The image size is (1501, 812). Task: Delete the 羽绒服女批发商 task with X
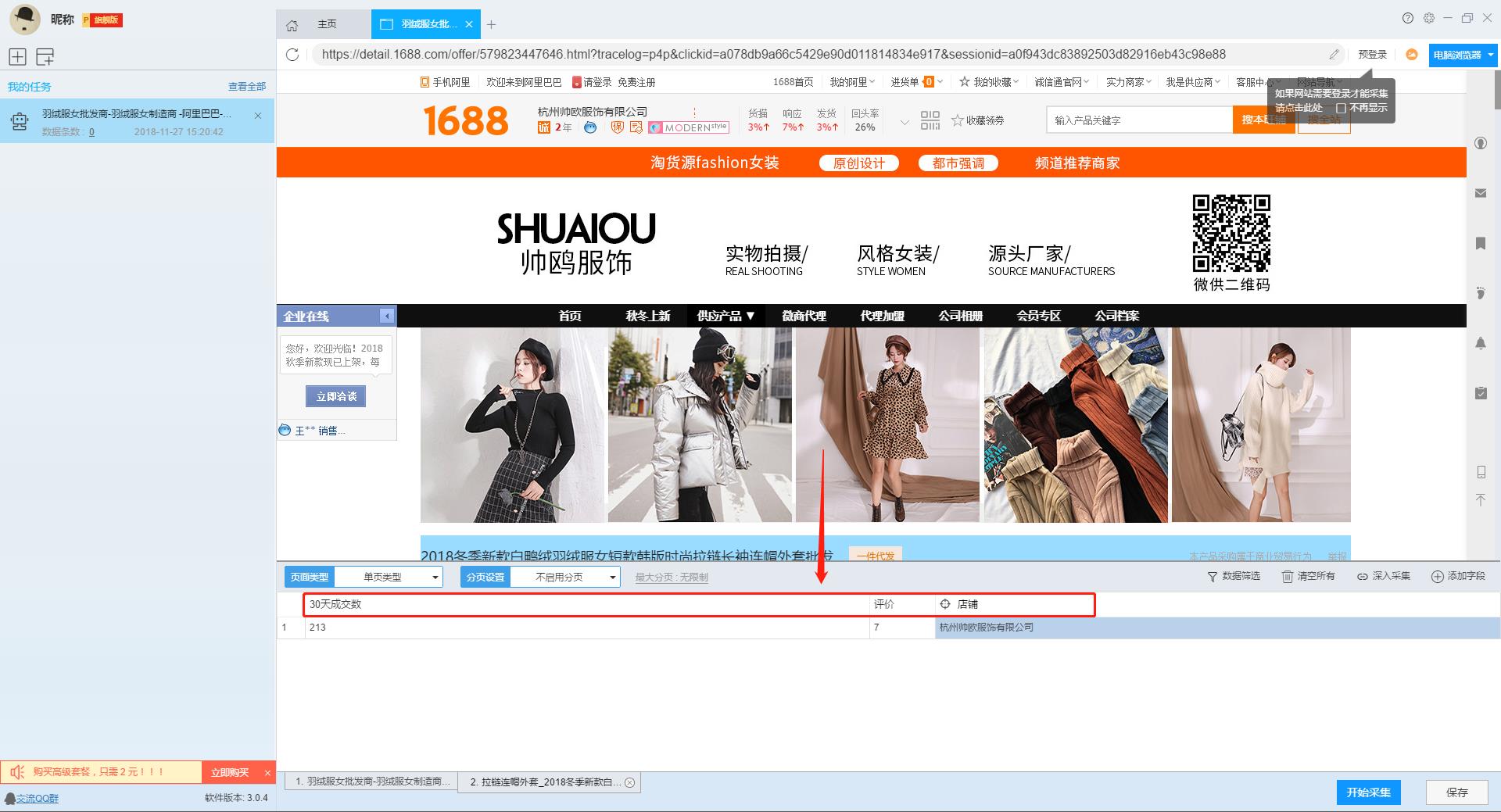tap(258, 116)
